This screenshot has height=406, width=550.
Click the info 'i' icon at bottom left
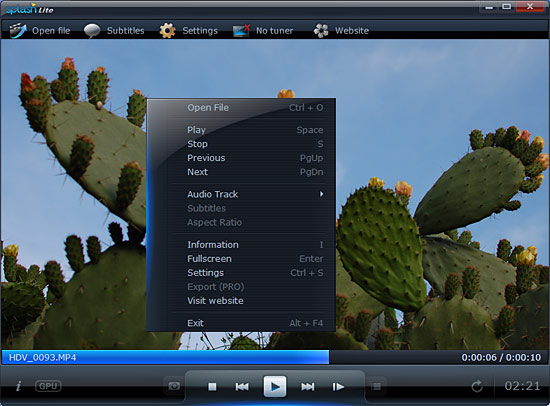(x=18, y=386)
